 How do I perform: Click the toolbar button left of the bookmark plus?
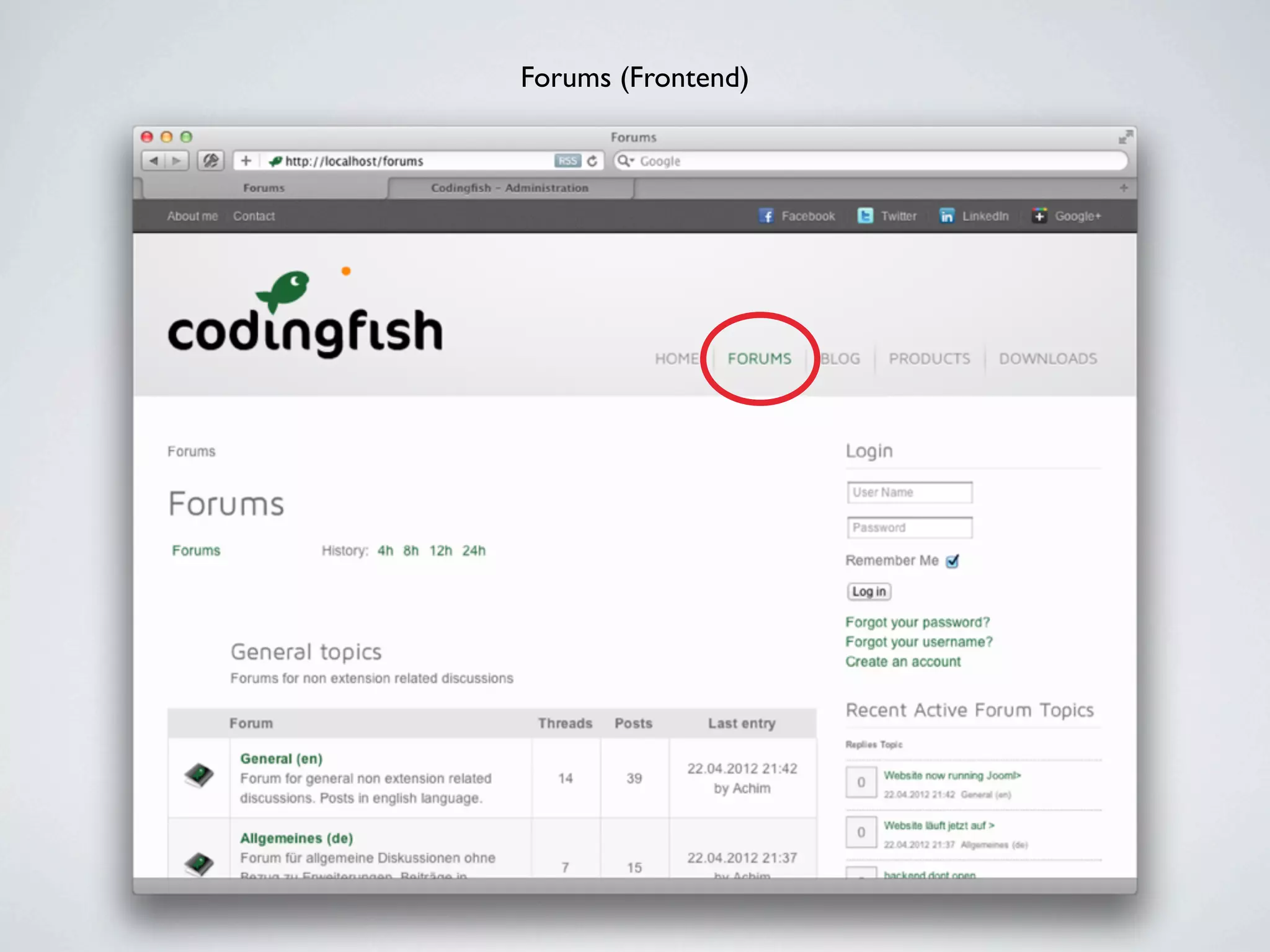point(211,161)
